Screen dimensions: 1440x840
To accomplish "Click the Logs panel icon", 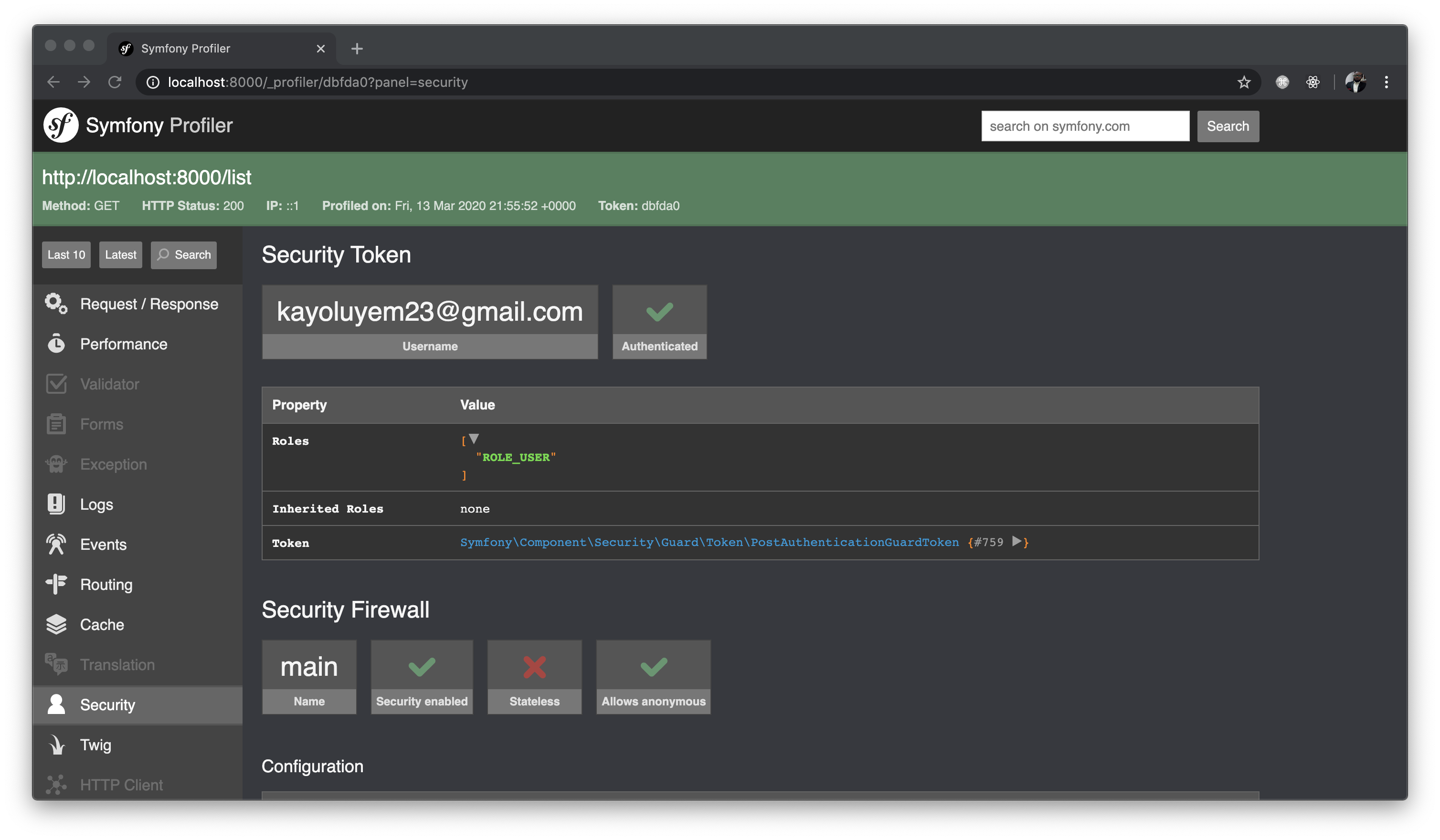I will point(56,504).
